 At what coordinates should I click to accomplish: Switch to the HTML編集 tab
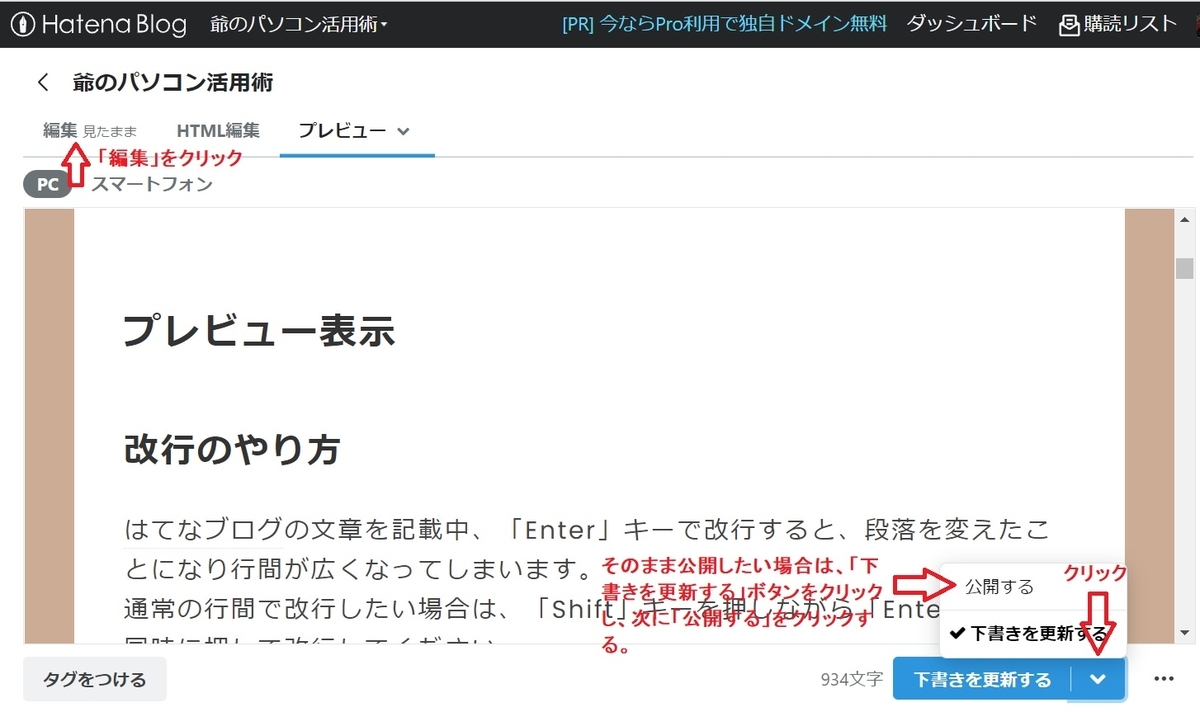click(x=218, y=130)
